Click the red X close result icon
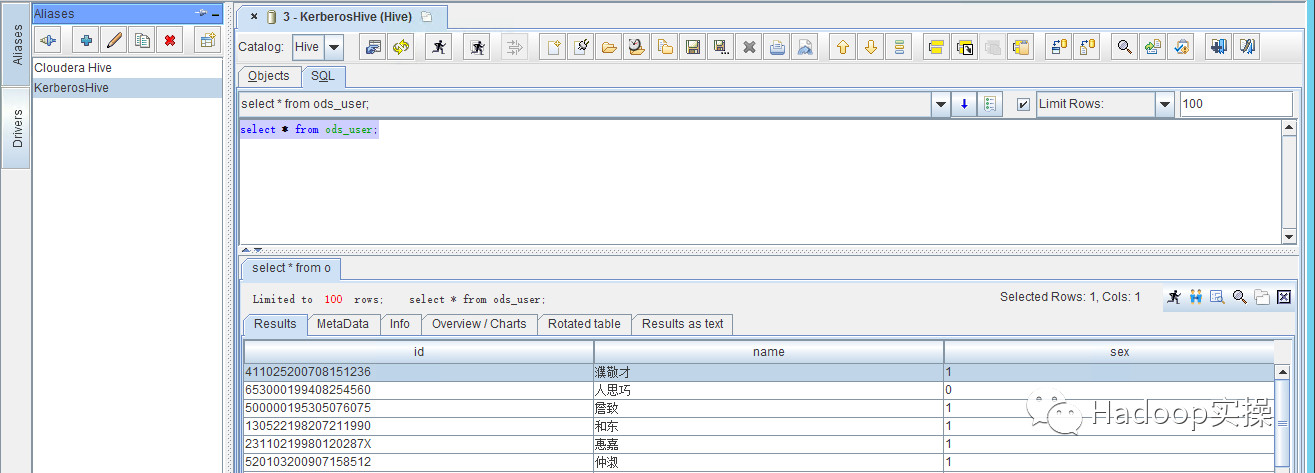1315x473 pixels. pos(1284,297)
